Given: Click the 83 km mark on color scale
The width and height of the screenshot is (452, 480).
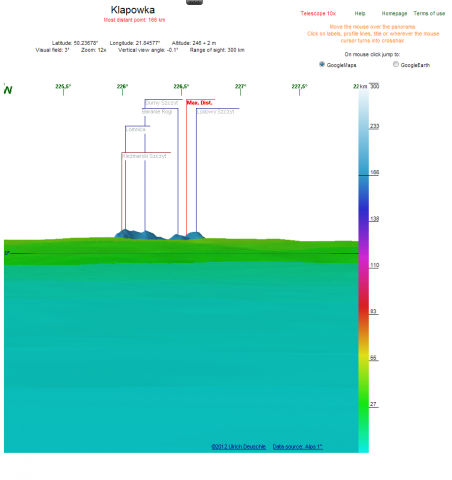Looking at the screenshot, I should (x=373, y=311).
